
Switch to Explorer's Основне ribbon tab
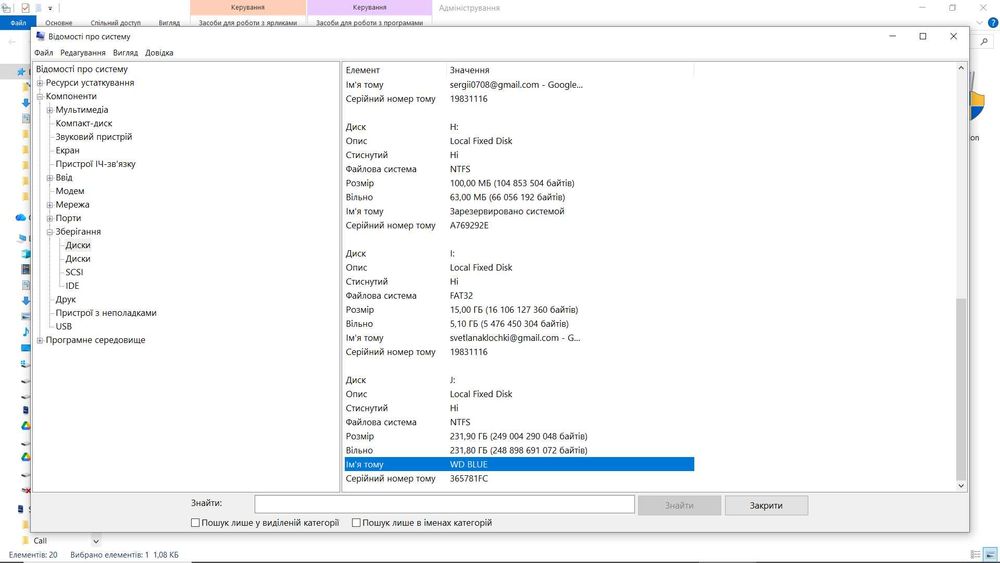(x=59, y=23)
